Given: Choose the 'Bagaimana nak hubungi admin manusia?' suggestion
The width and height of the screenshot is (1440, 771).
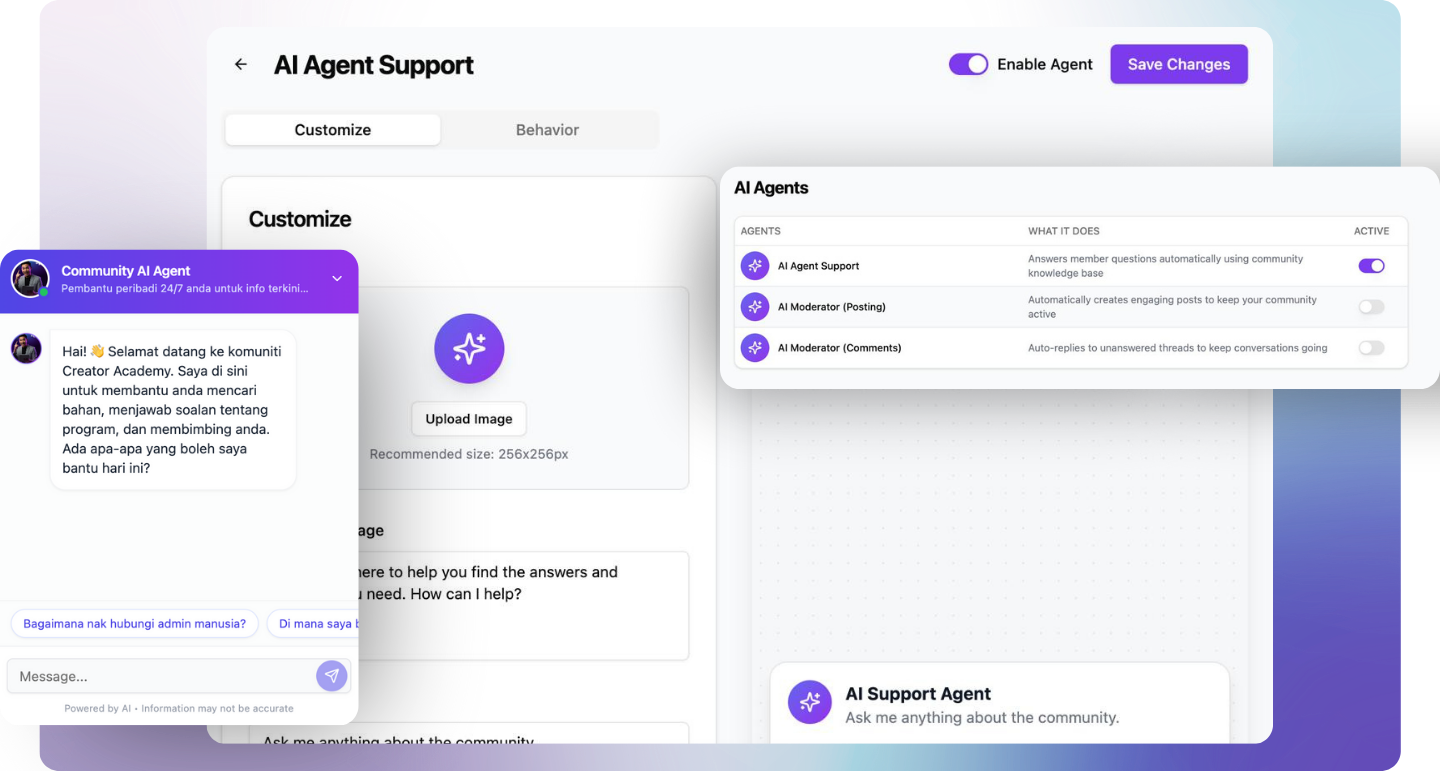Looking at the screenshot, I should (134, 624).
